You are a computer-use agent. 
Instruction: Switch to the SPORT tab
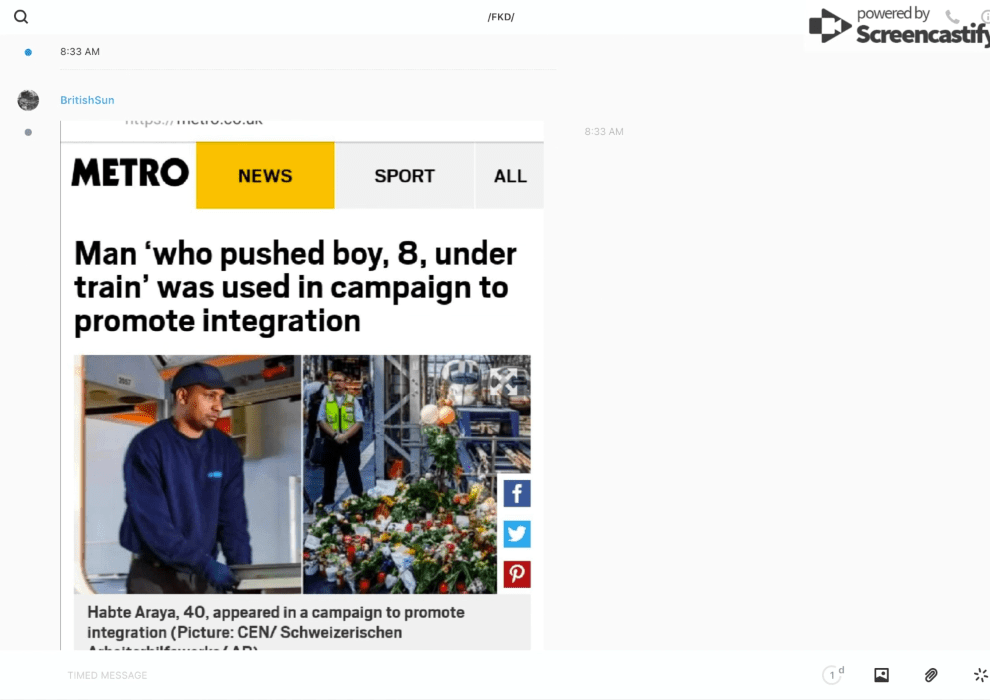[x=404, y=175]
